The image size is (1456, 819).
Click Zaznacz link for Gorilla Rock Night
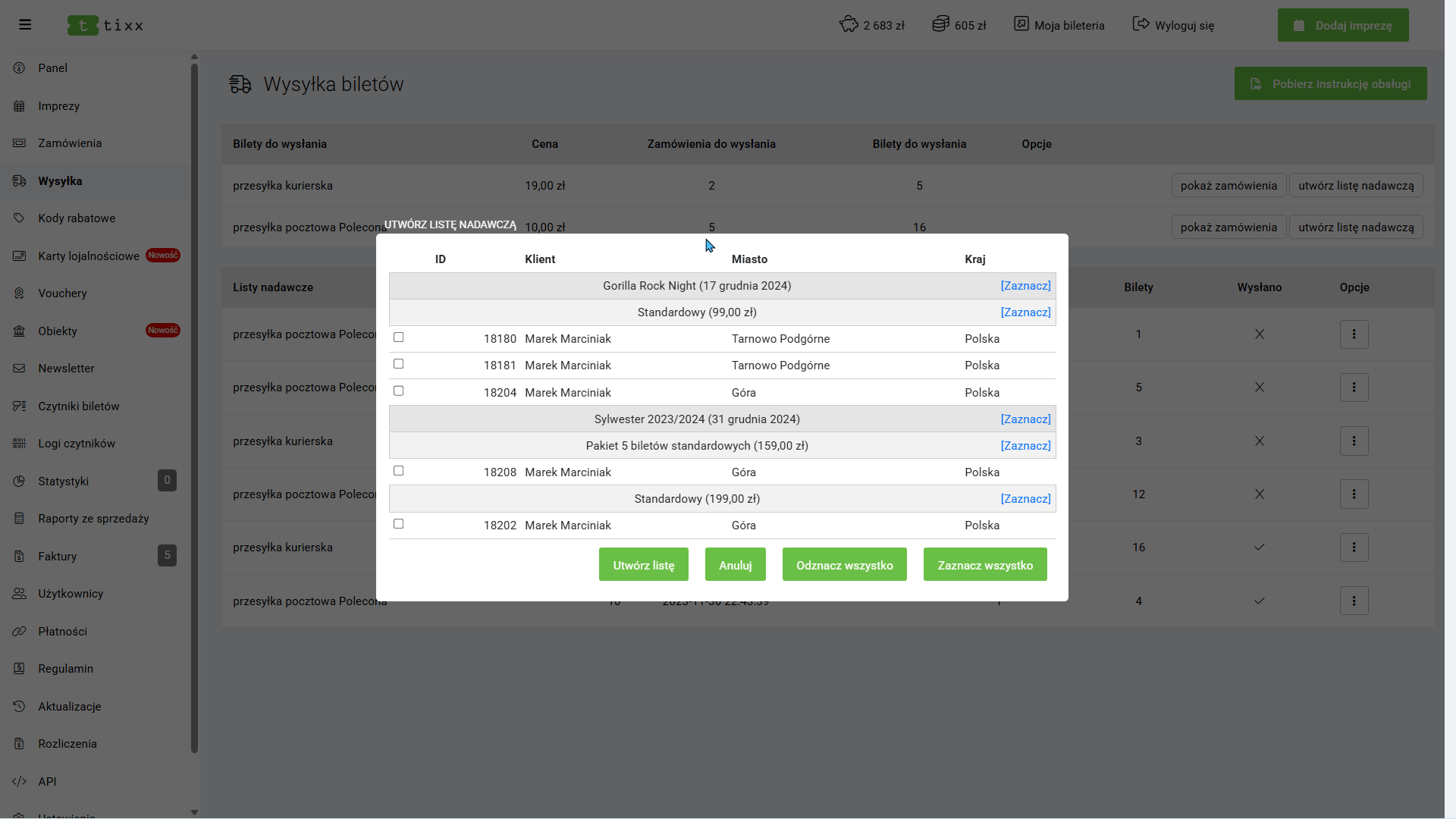[1025, 286]
